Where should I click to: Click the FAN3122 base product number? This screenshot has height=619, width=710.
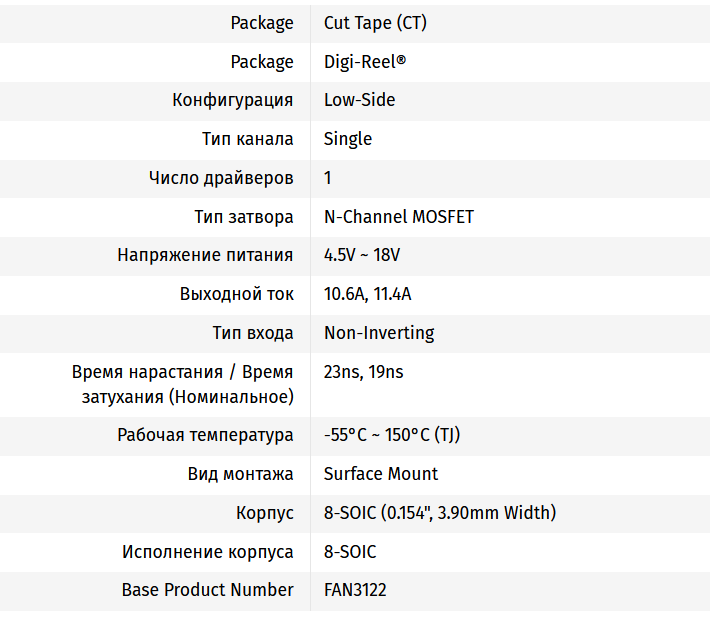[x=355, y=590]
